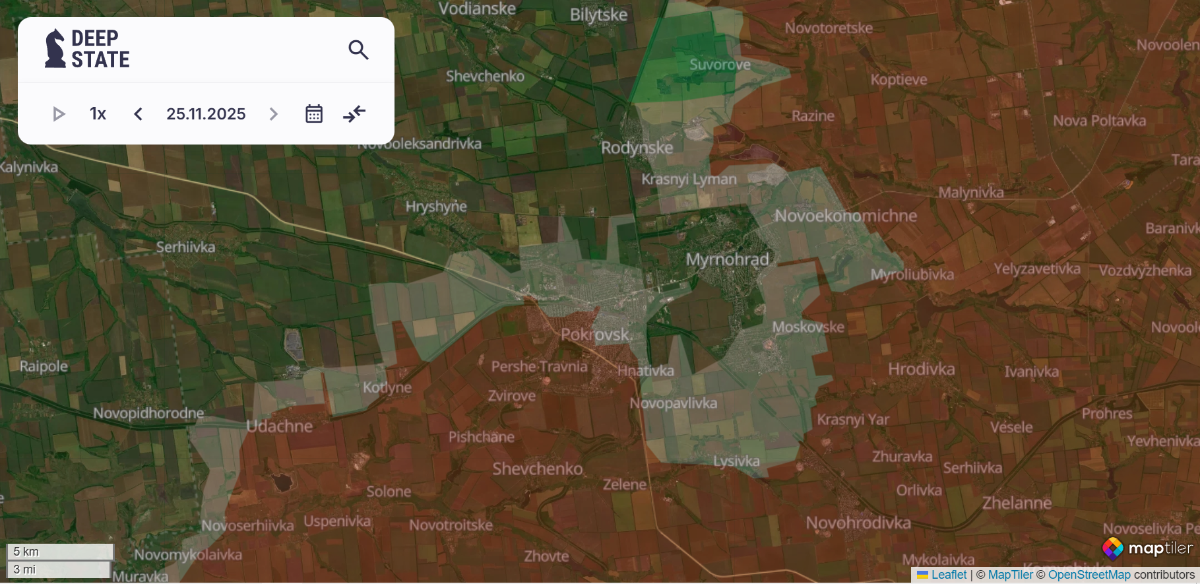Open the search magnifier icon

[x=358, y=50]
